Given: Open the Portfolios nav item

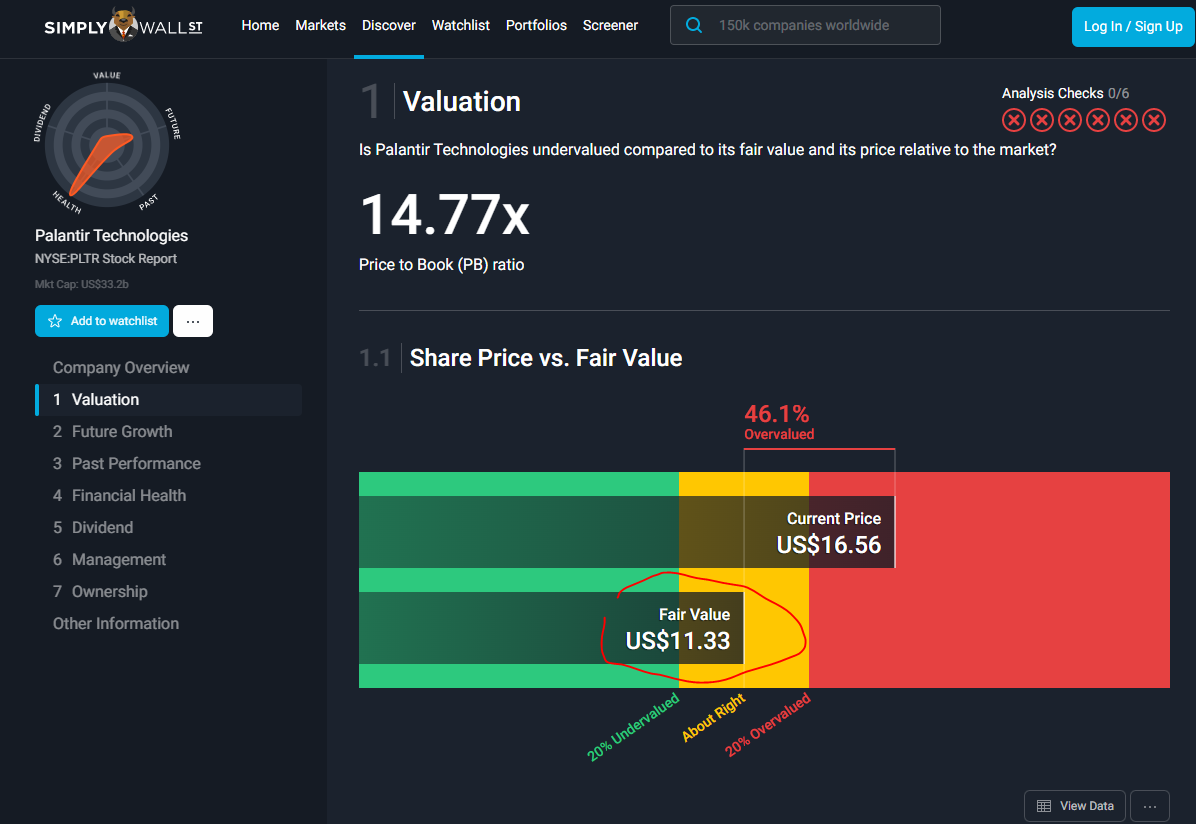Looking at the screenshot, I should coord(536,25).
